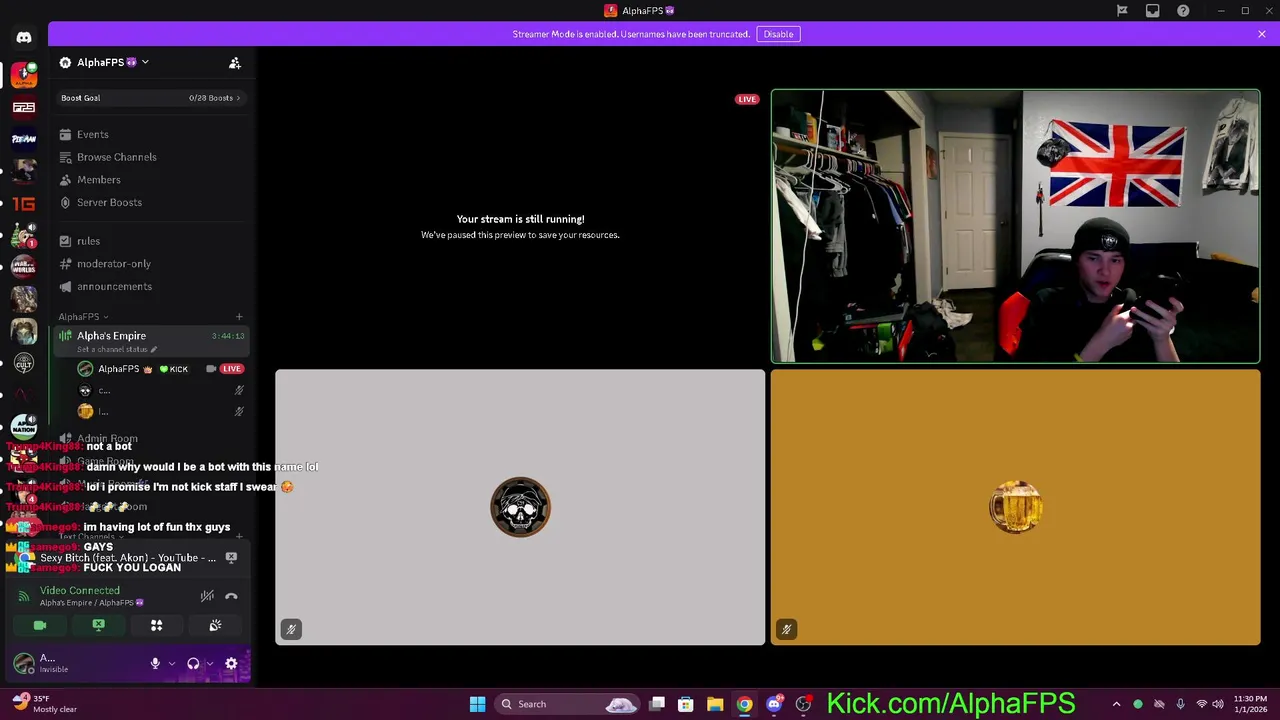Toggle screen share button
The image size is (1280, 720).
(x=98, y=625)
